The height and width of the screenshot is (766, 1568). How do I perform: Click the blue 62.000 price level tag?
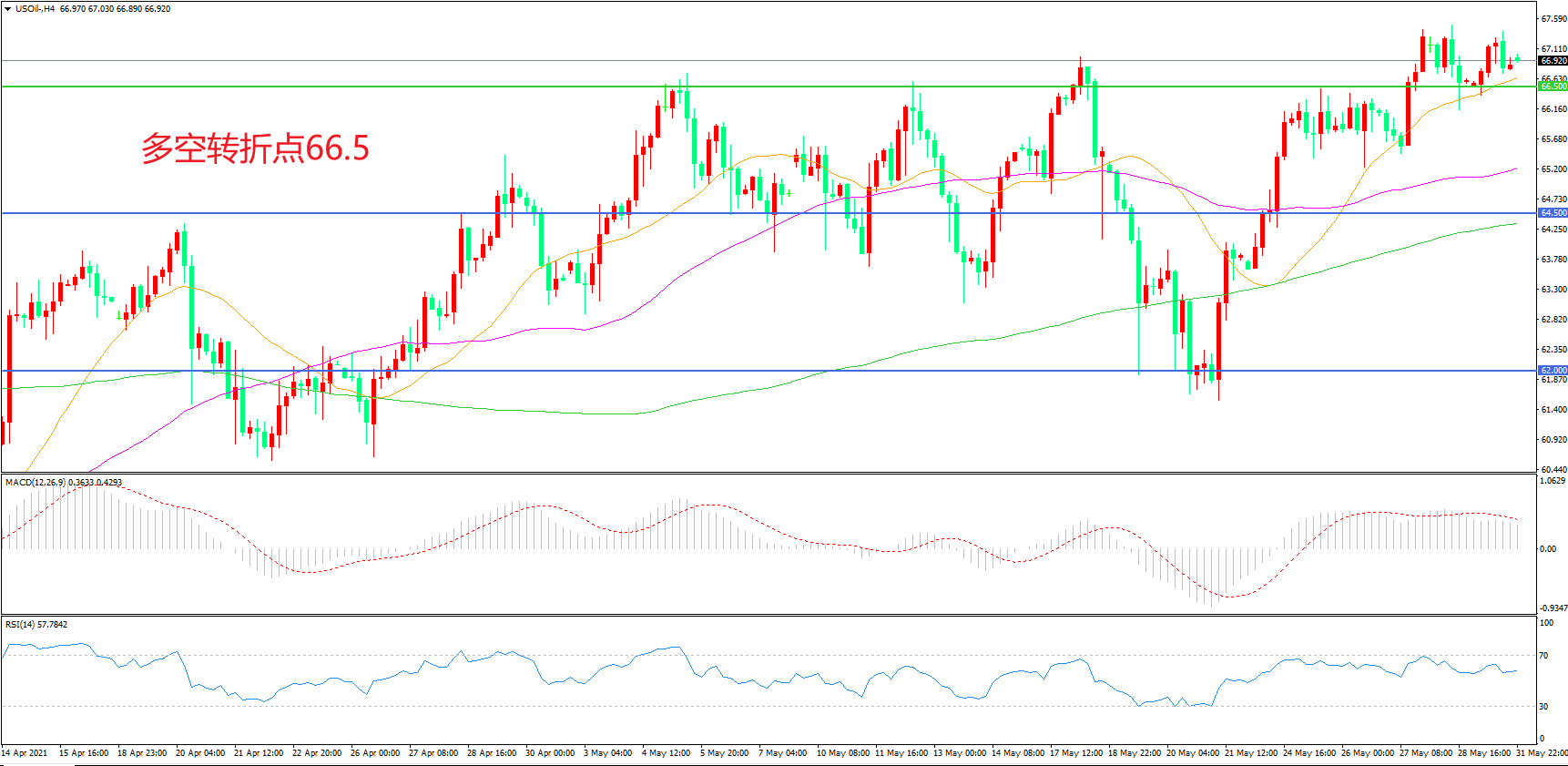tap(1553, 371)
